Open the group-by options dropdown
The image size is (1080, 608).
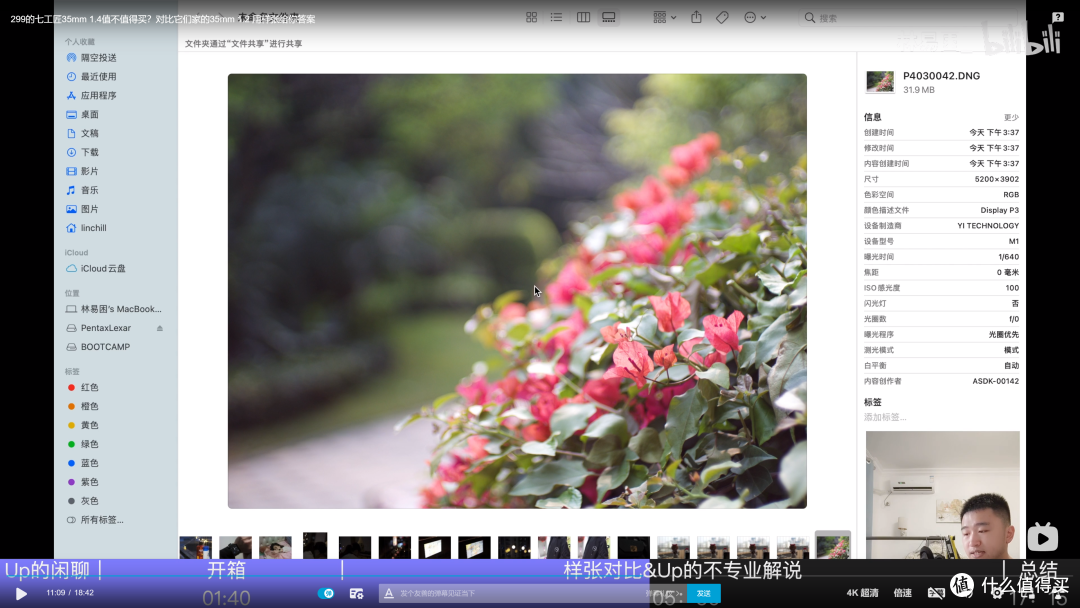[x=665, y=17]
